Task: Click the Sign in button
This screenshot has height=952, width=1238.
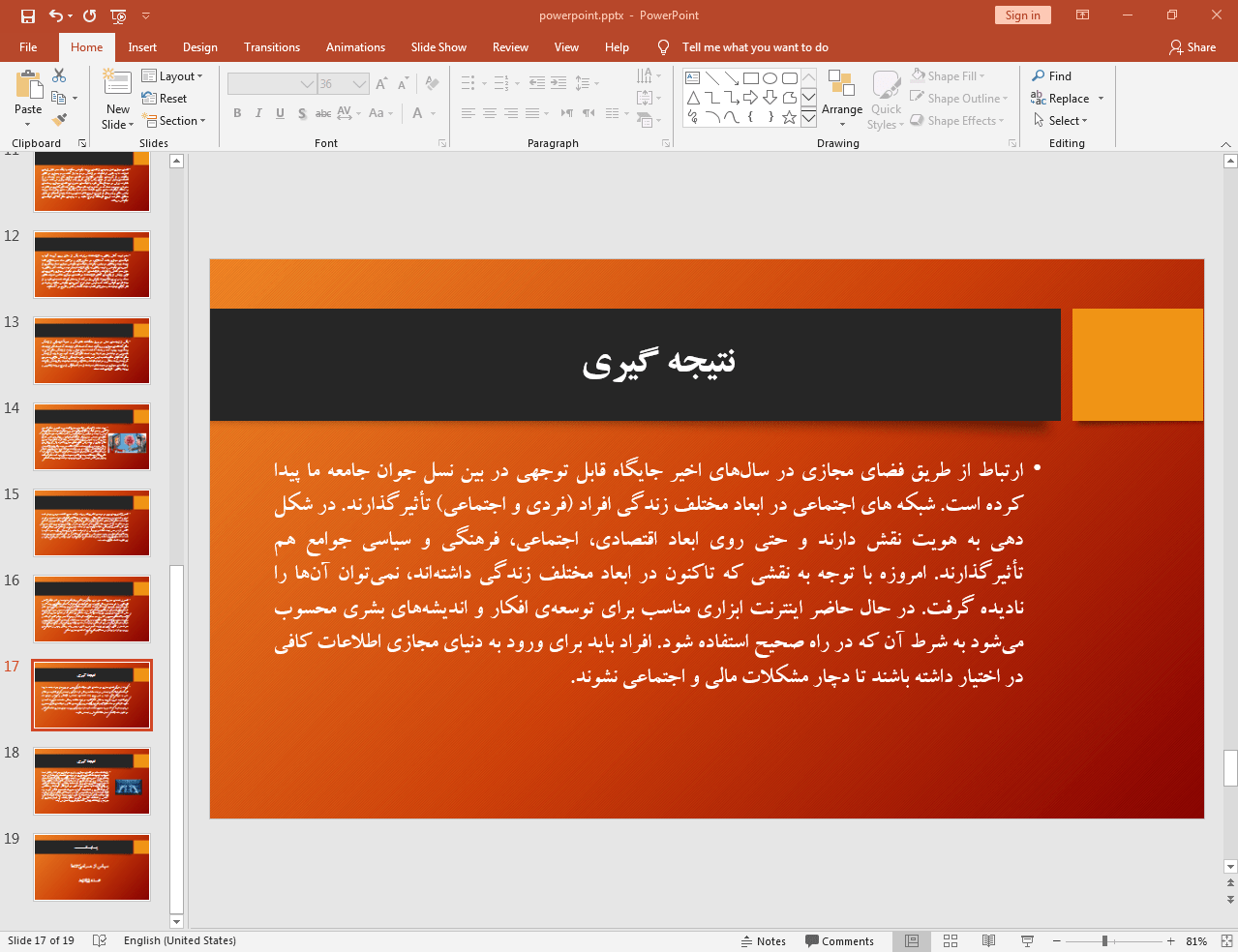Action: point(1022,15)
